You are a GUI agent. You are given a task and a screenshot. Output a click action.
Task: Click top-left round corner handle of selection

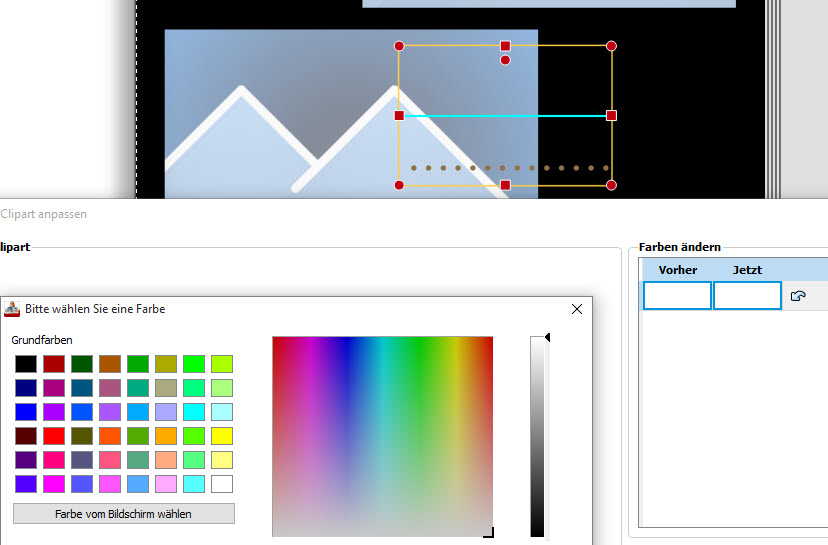pos(399,46)
